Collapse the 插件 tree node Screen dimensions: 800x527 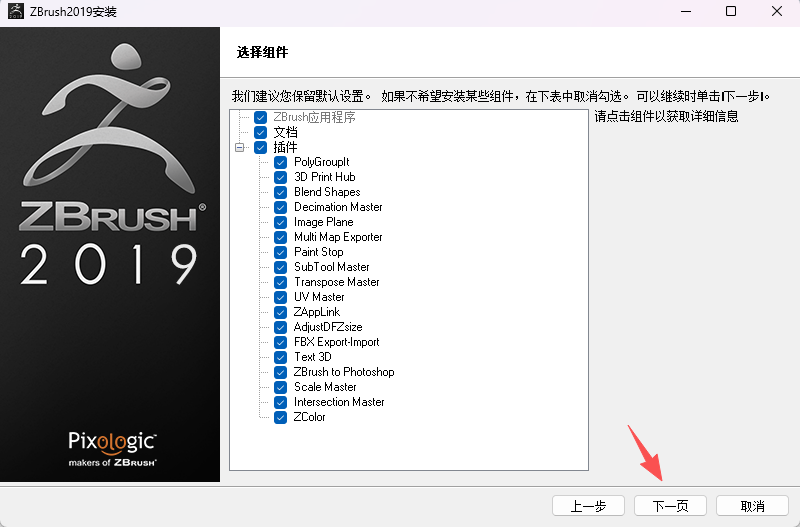pos(239,147)
